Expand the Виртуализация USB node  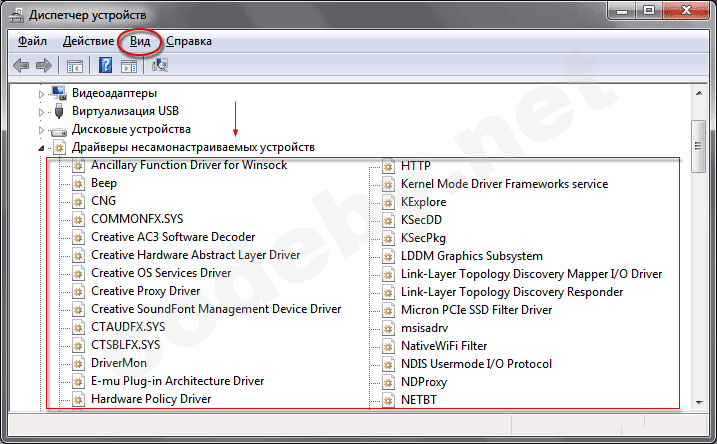(x=41, y=112)
